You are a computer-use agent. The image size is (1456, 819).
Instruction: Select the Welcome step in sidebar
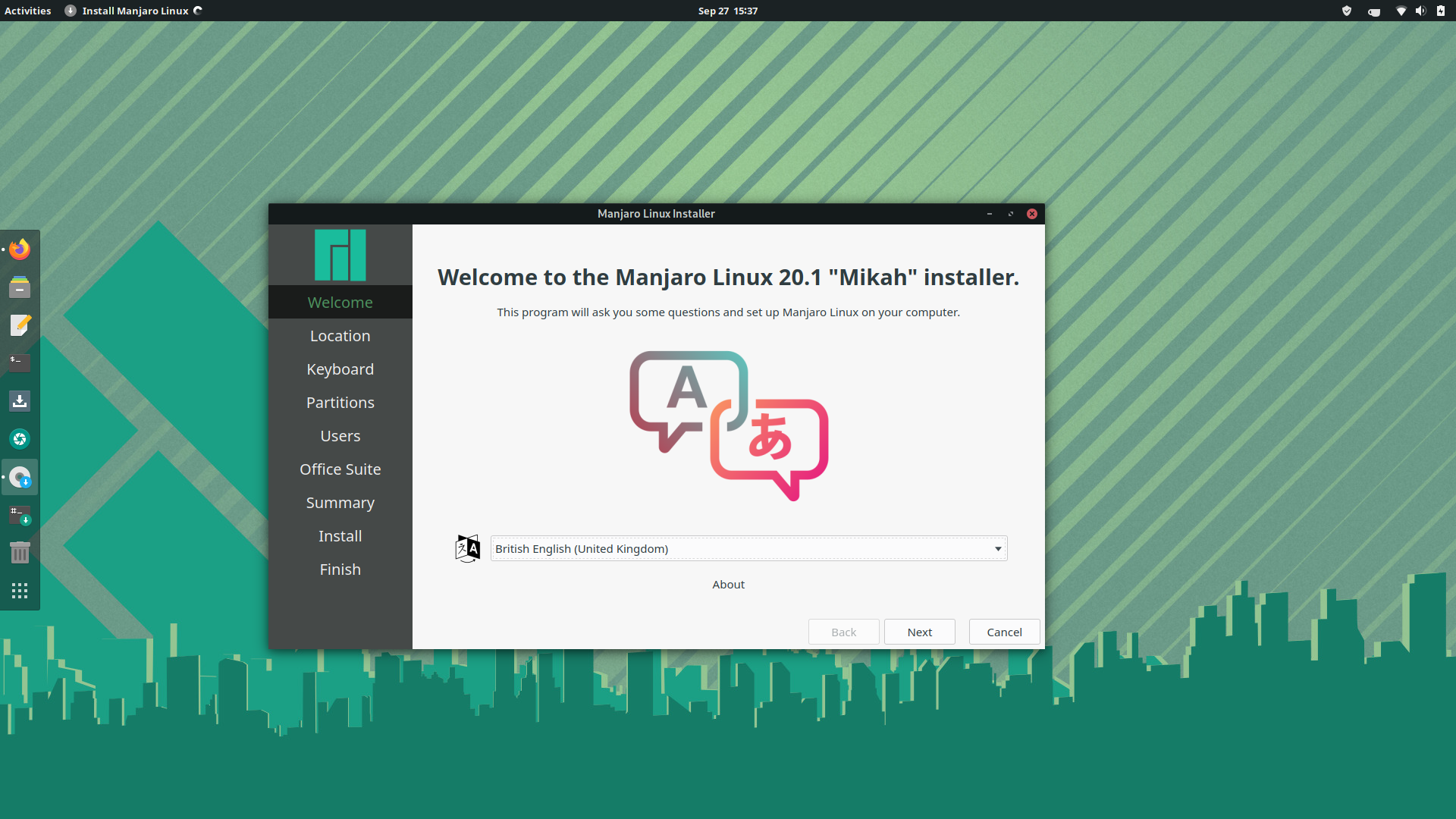(x=340, y=302)
